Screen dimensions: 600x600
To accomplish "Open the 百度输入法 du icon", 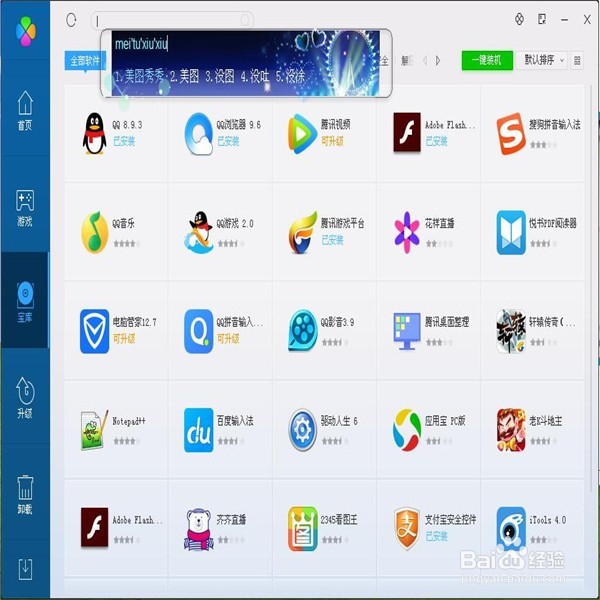I will 198,430.
